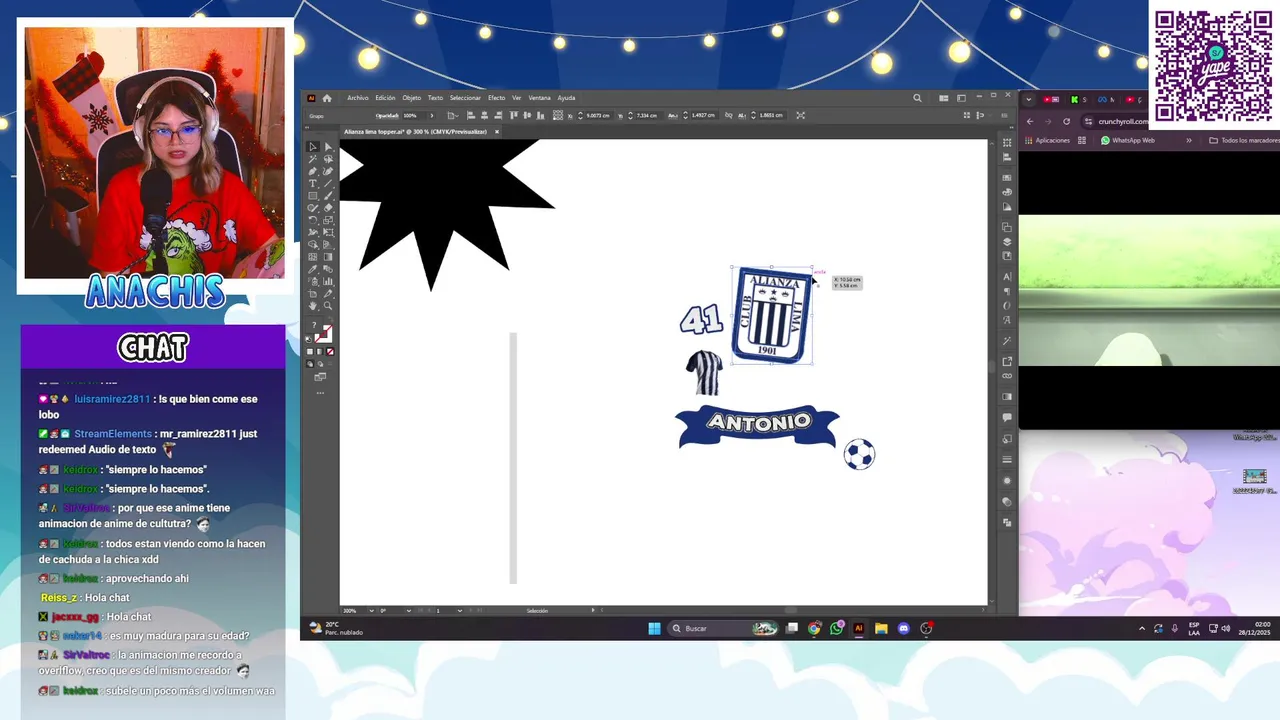Open the Objeto menu
Image resolution: width=1280 pixels, height=720 pixels.
[412, 98]
